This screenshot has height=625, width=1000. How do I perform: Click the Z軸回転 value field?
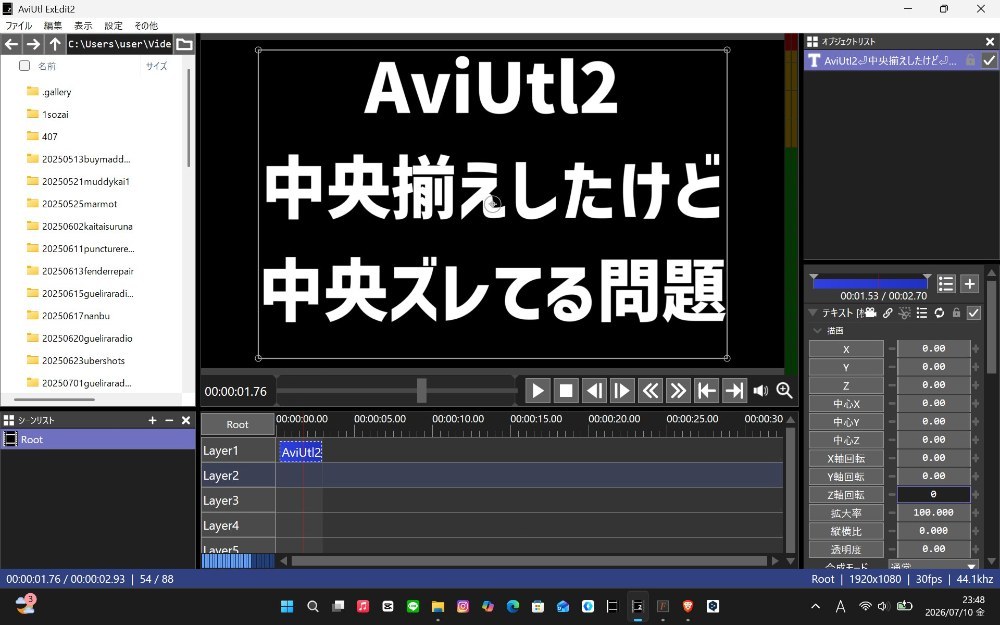pos(934,494)
